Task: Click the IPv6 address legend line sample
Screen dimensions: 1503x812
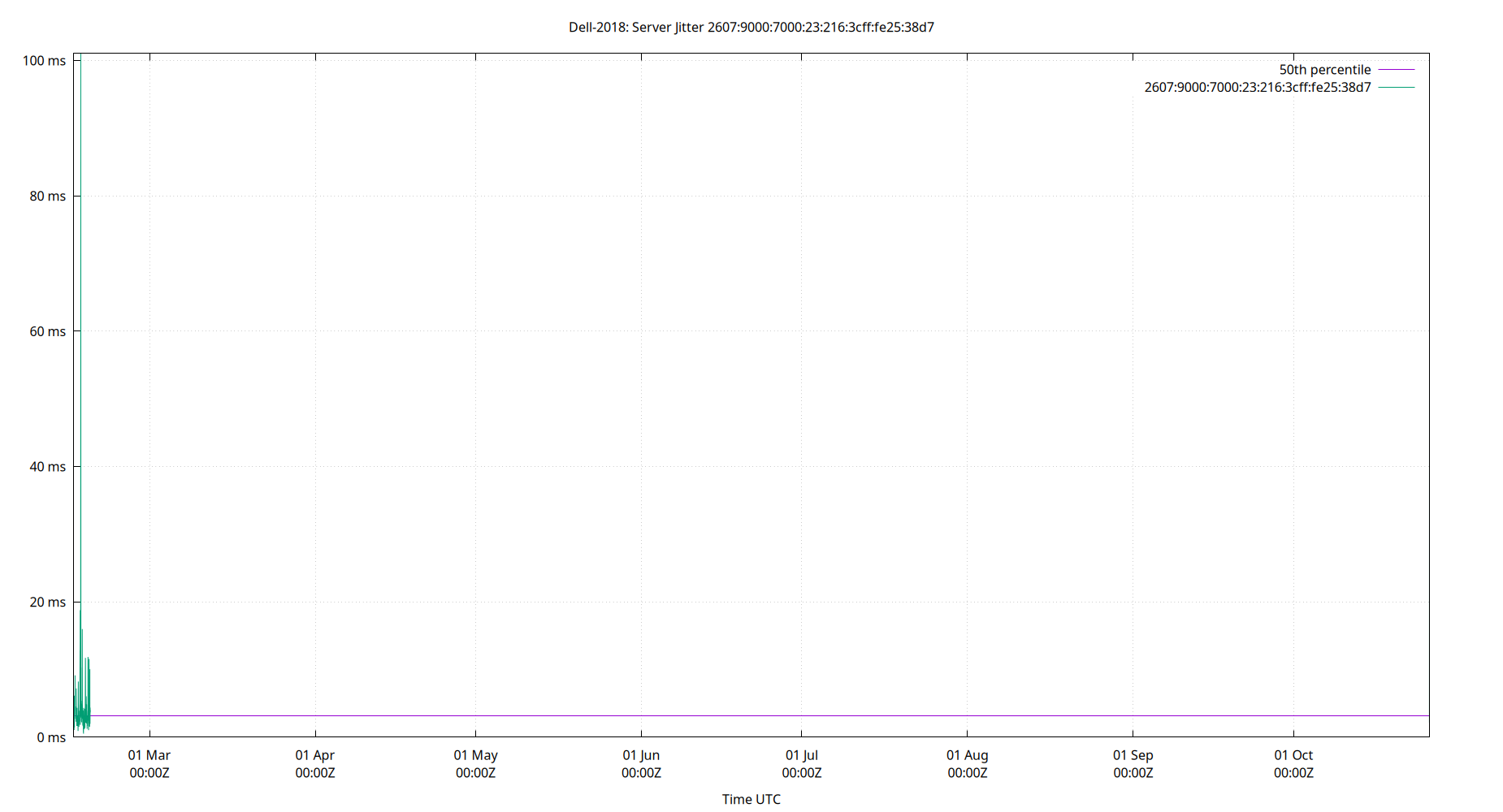Action: coord(1396,88)
